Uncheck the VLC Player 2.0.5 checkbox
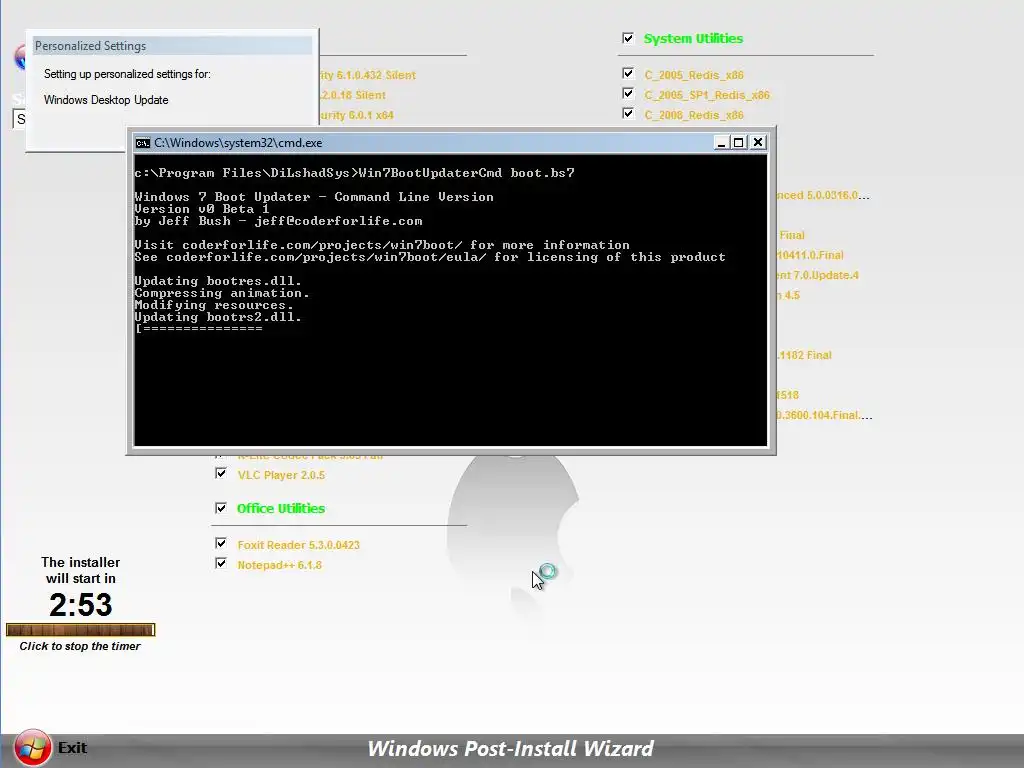 click(221, 473)
